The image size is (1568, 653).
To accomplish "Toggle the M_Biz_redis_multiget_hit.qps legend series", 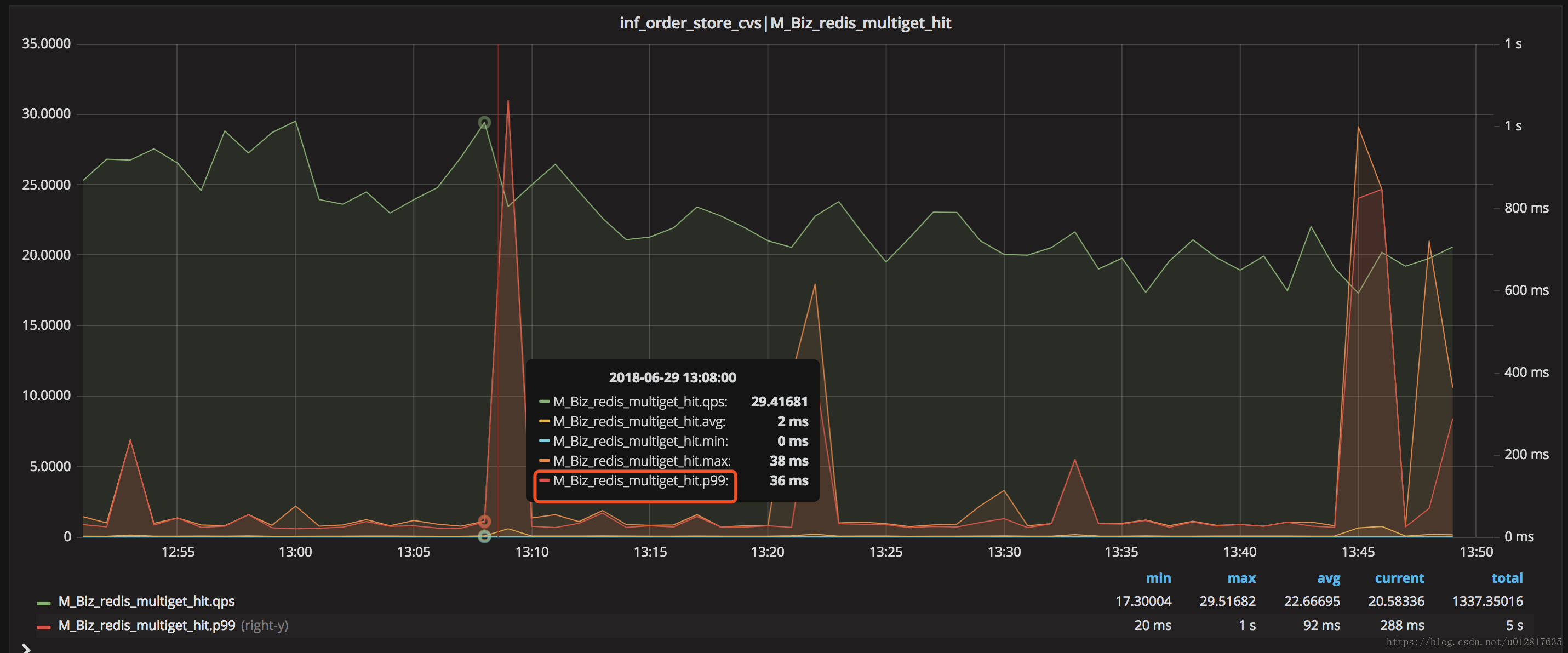I will tap(146, 602).
